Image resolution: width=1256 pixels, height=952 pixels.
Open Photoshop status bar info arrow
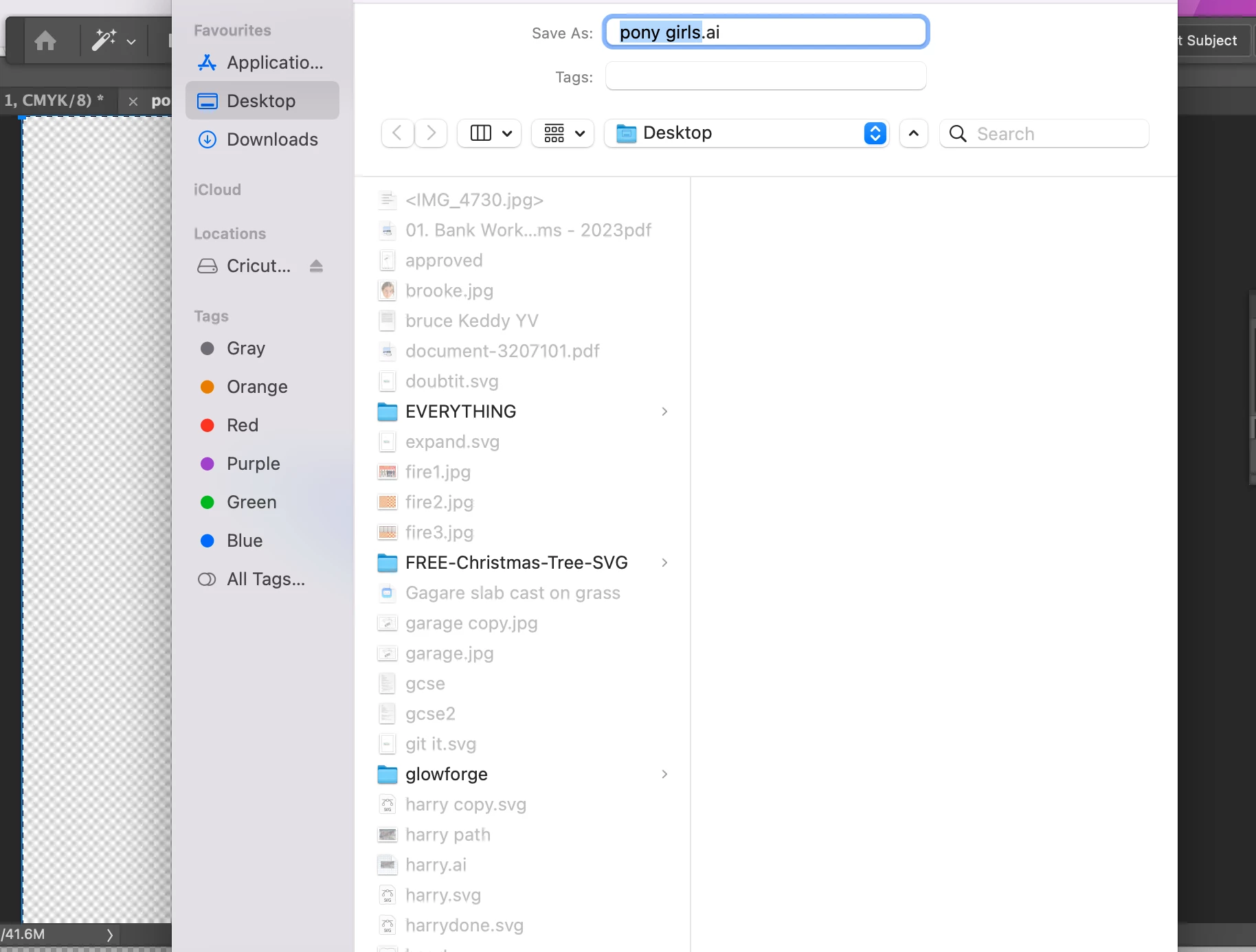point(110,934)
